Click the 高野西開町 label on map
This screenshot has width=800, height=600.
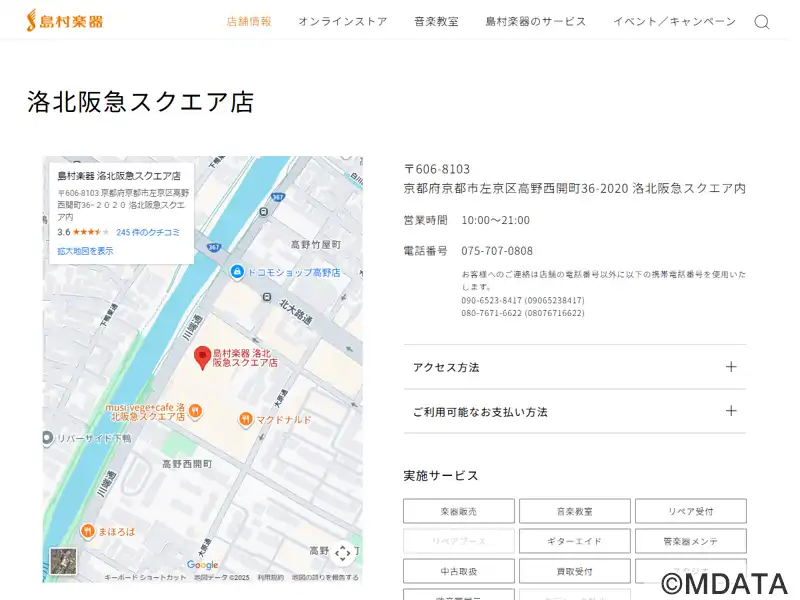click(x=187, y=464)
